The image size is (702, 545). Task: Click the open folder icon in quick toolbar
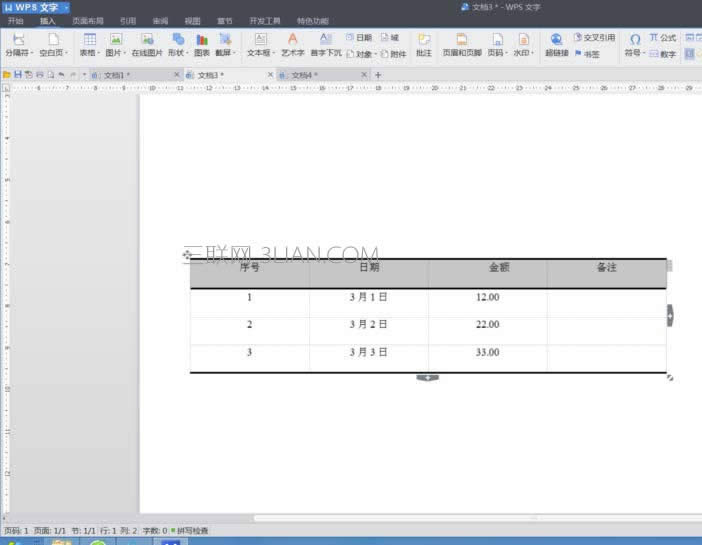7,75
